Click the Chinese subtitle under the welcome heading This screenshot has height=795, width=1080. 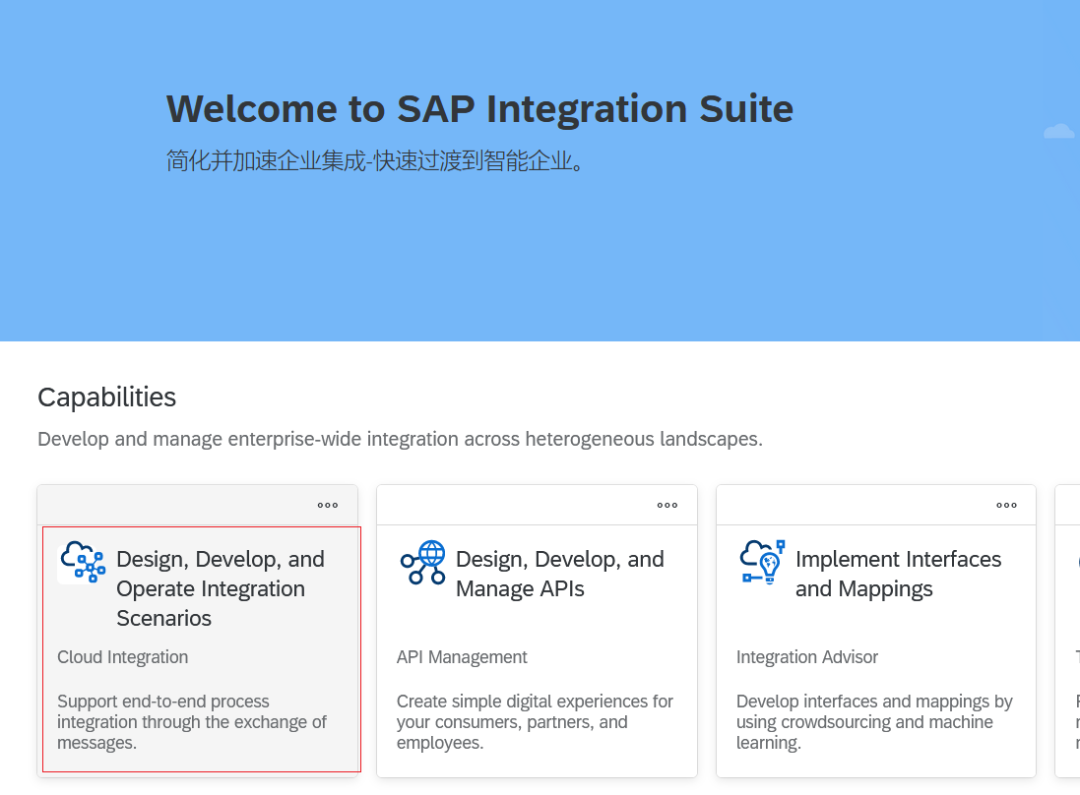point(376,161)
